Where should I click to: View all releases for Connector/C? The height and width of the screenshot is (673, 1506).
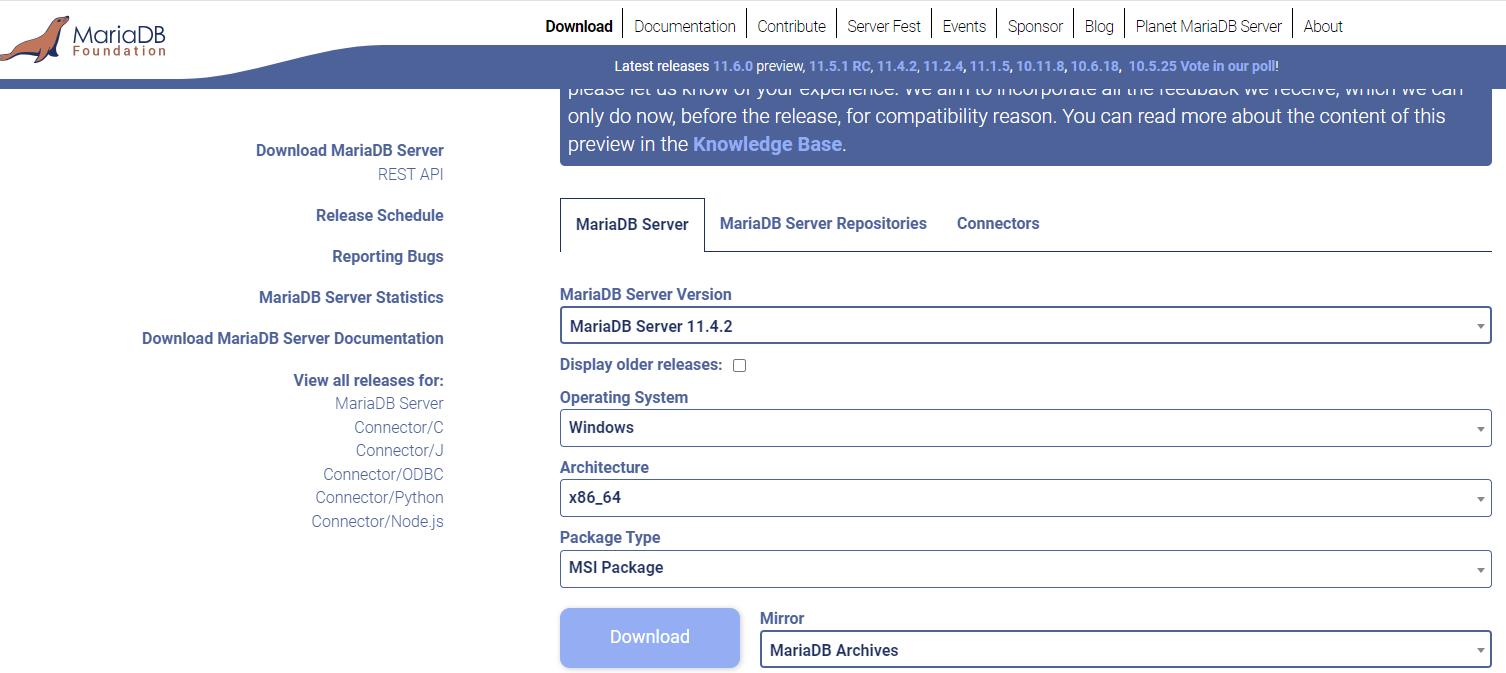(x=399, y=427)
